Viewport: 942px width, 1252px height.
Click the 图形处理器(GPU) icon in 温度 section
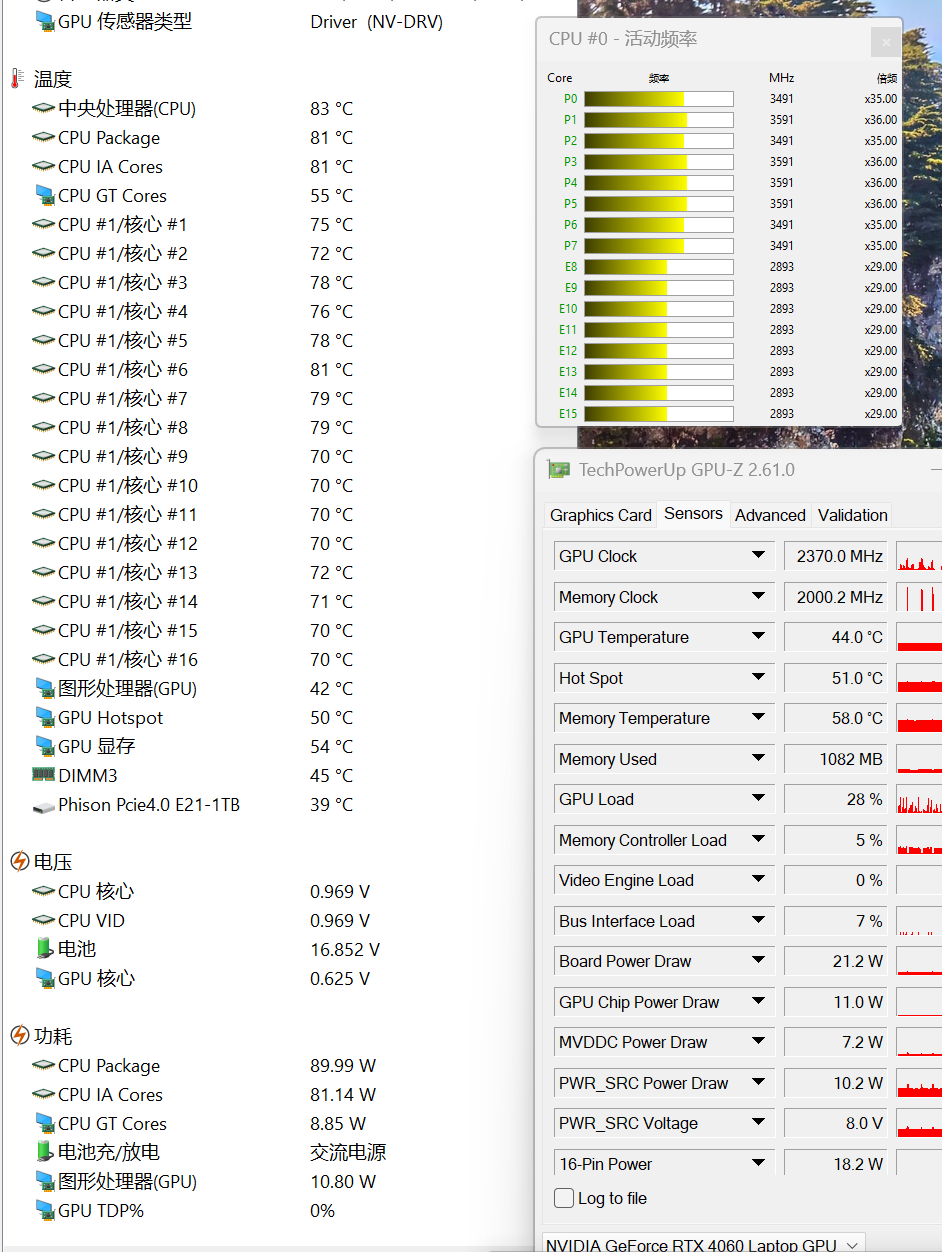(x=44, y=688)
